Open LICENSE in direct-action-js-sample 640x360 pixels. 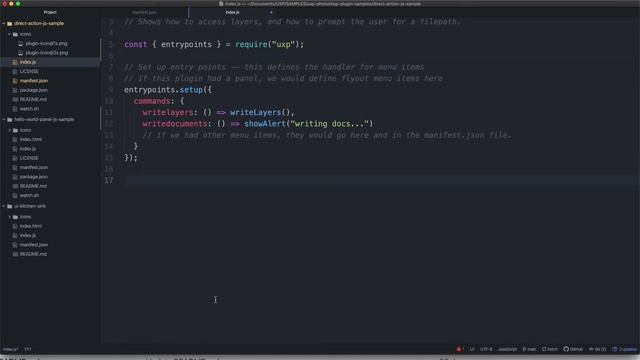tap(29, 71)
